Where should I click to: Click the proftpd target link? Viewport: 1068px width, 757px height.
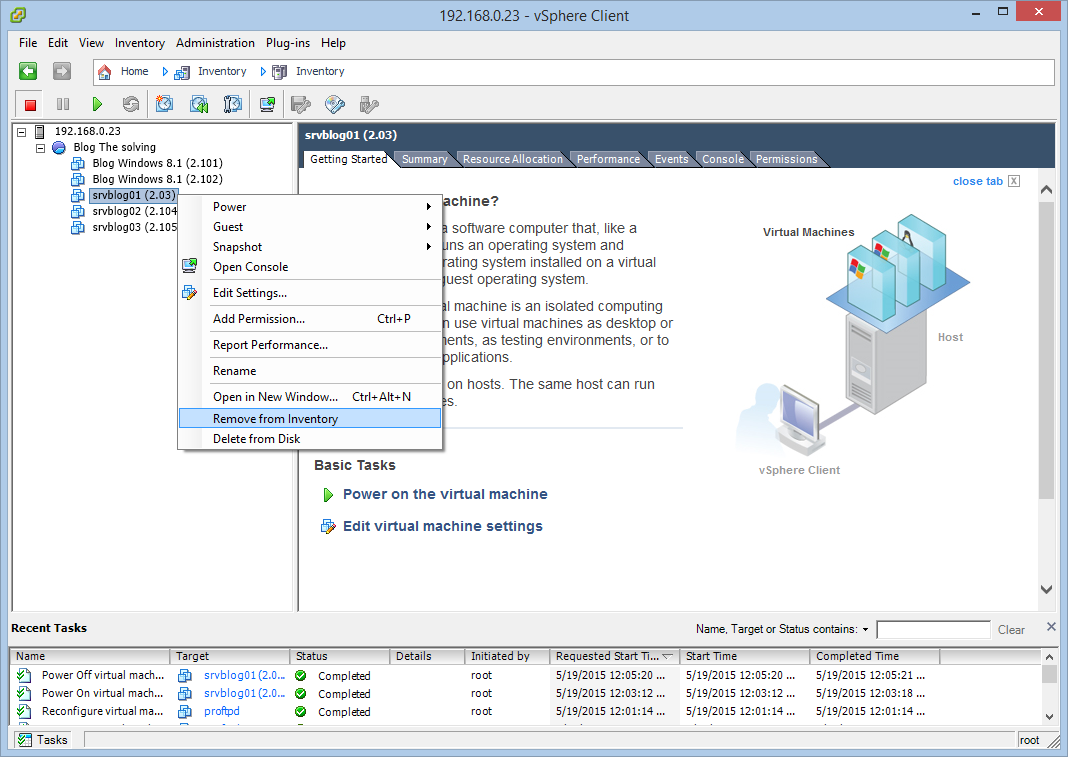(x=221, y=711)
